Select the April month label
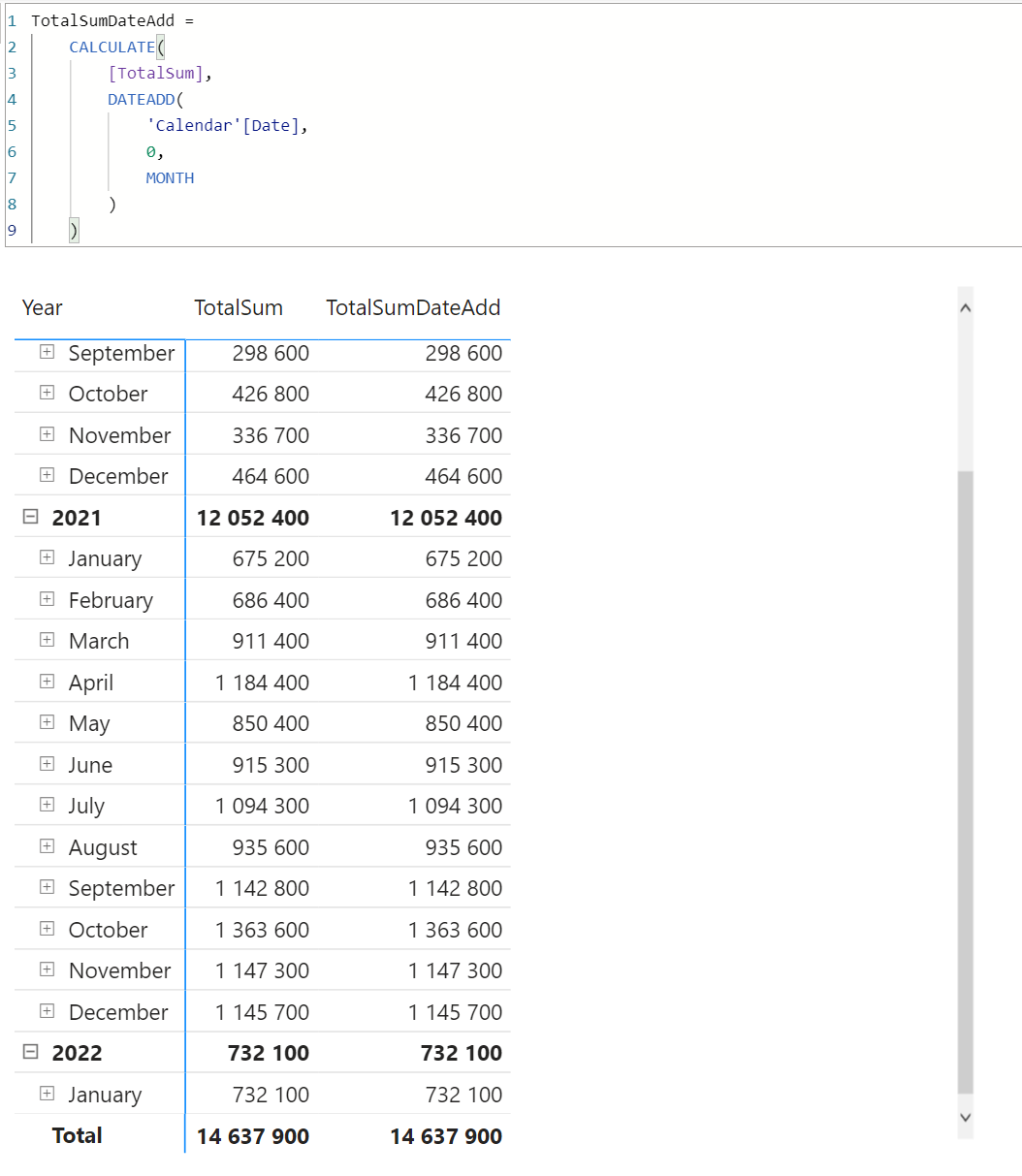1022x1176 pixels. point(91,683)
